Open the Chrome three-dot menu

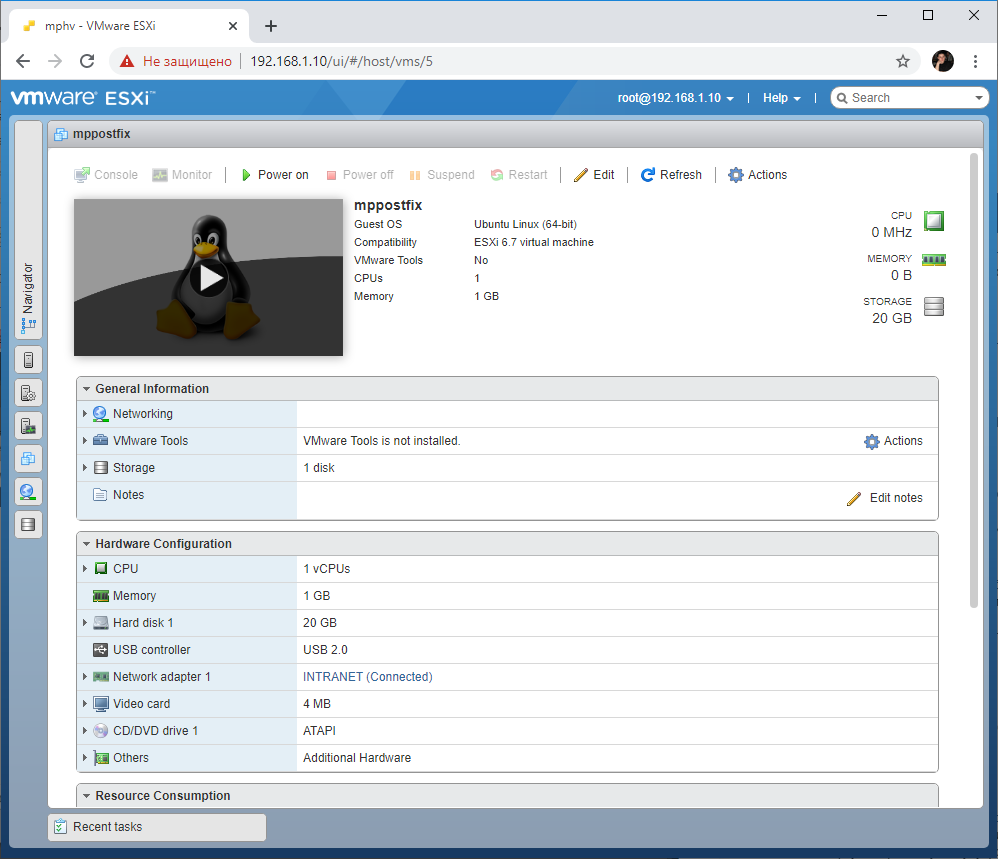click(x=975, y=61)
